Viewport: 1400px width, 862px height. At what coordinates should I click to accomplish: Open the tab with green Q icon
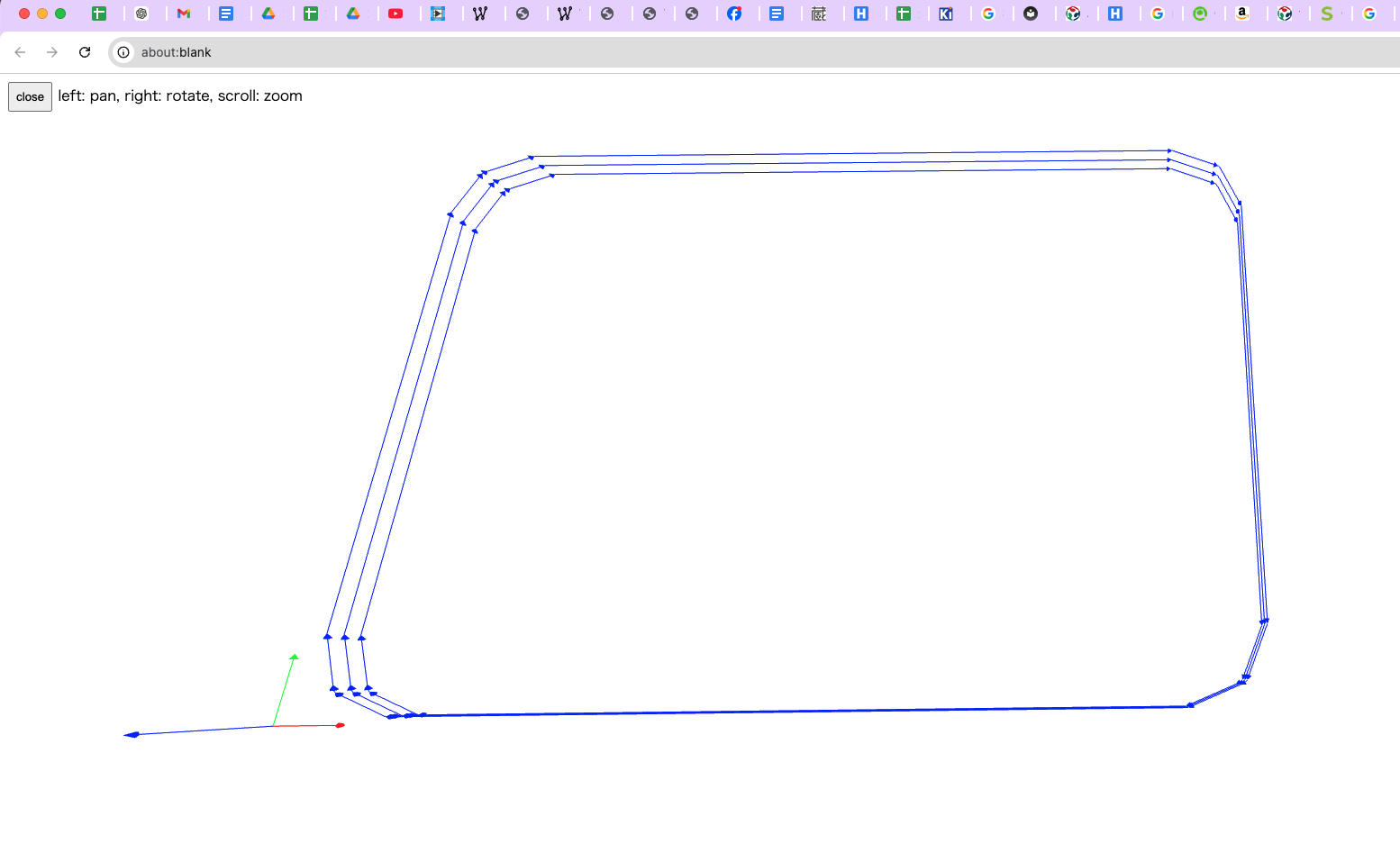[1199, 14]
